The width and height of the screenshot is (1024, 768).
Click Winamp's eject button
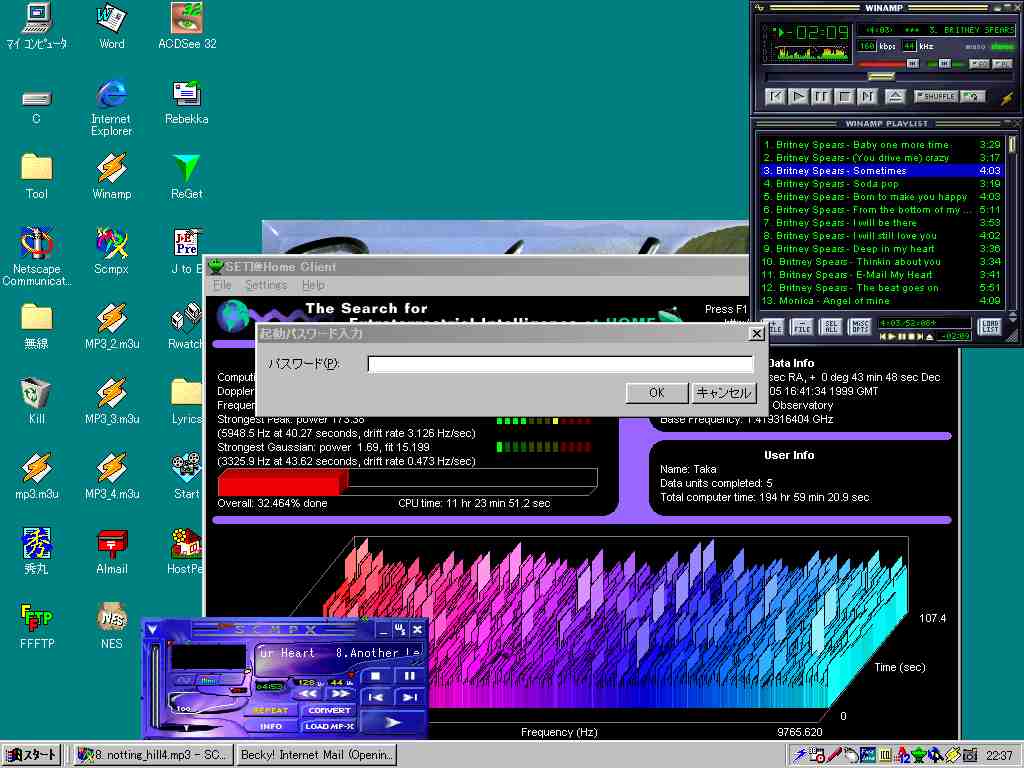(x=895, y=97)
